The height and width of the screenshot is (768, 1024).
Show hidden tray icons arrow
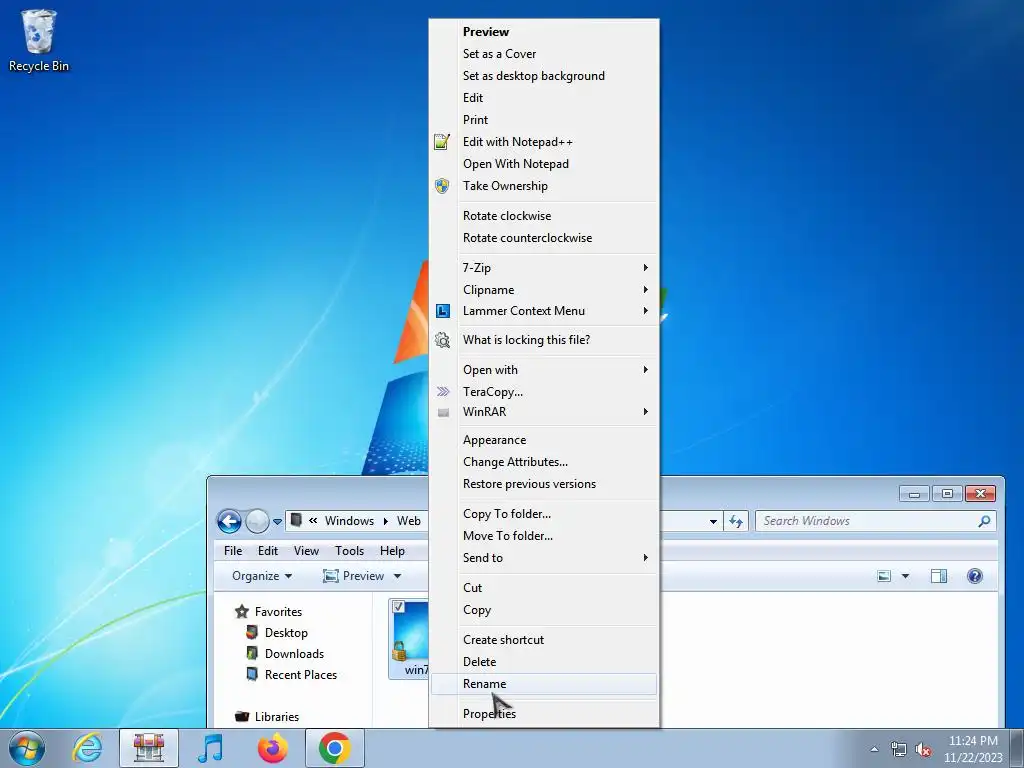pos(874,750)
